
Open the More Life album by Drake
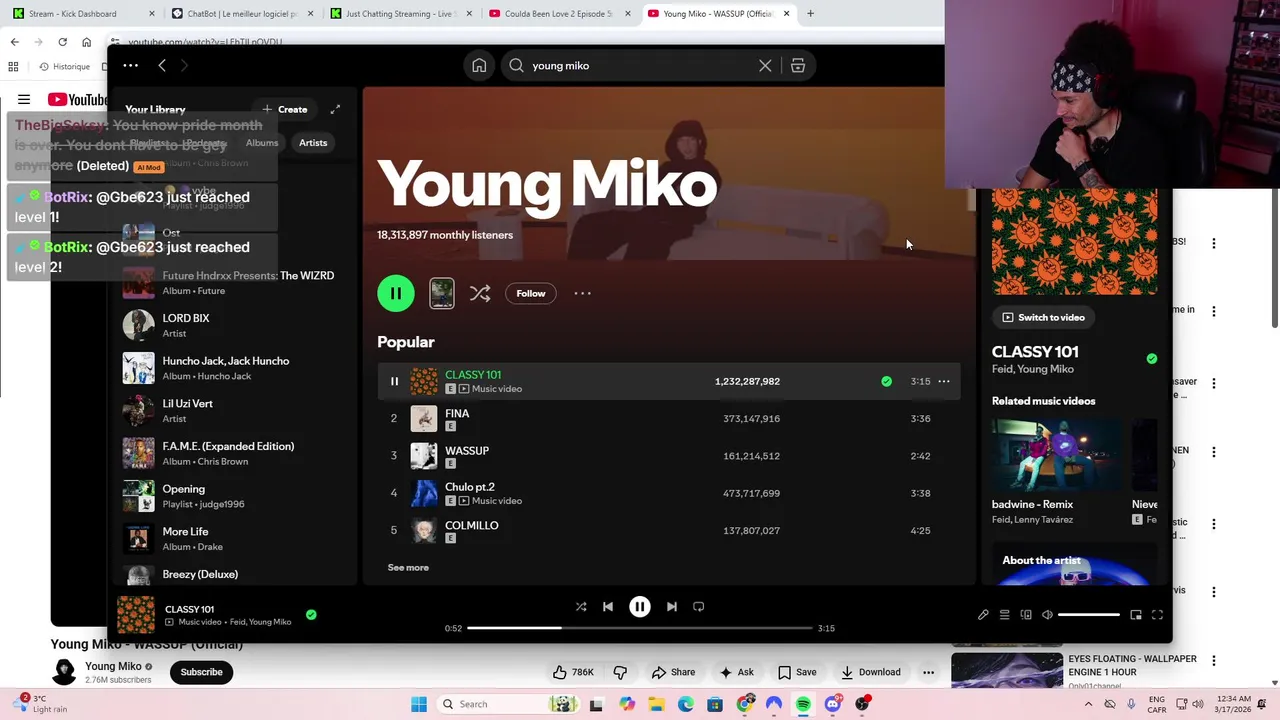point(237,539)
